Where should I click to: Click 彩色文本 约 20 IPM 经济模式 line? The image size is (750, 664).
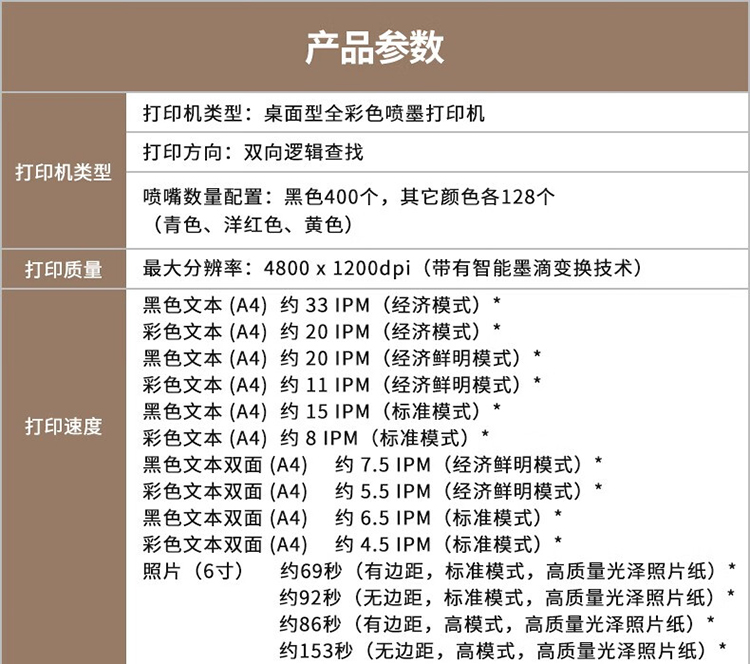pyautogui.click(x=321, y=331)
